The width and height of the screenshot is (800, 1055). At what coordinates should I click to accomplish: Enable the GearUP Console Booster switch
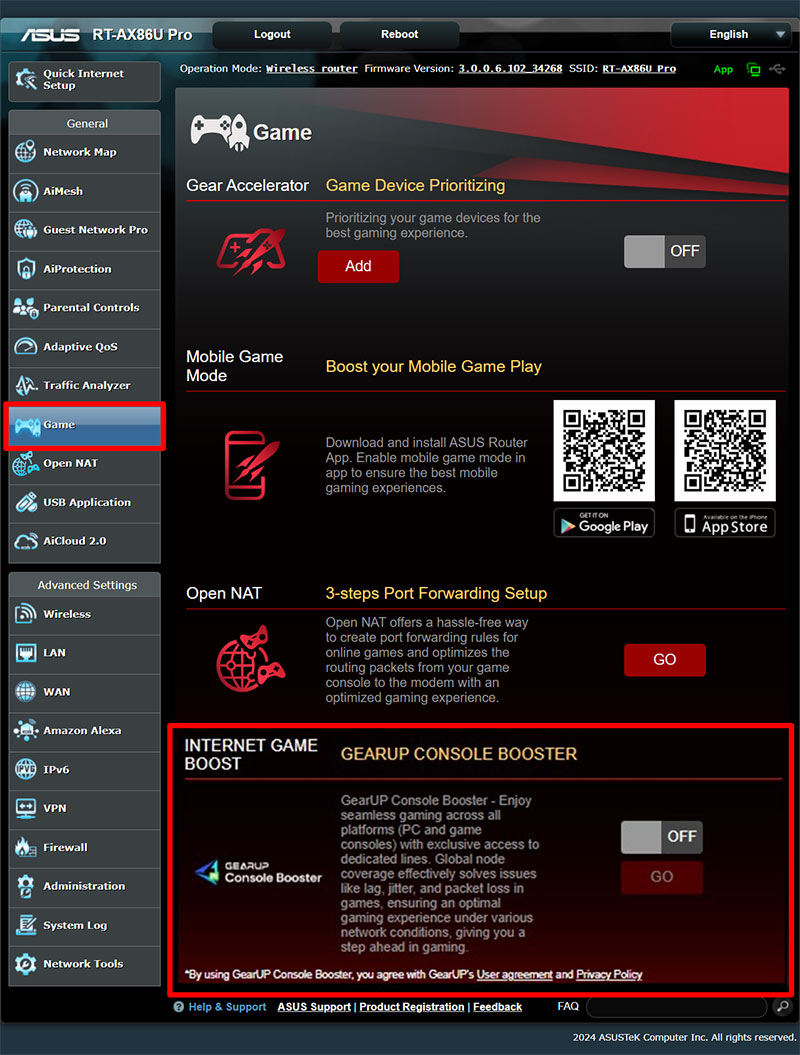click(x=662, y=837)
